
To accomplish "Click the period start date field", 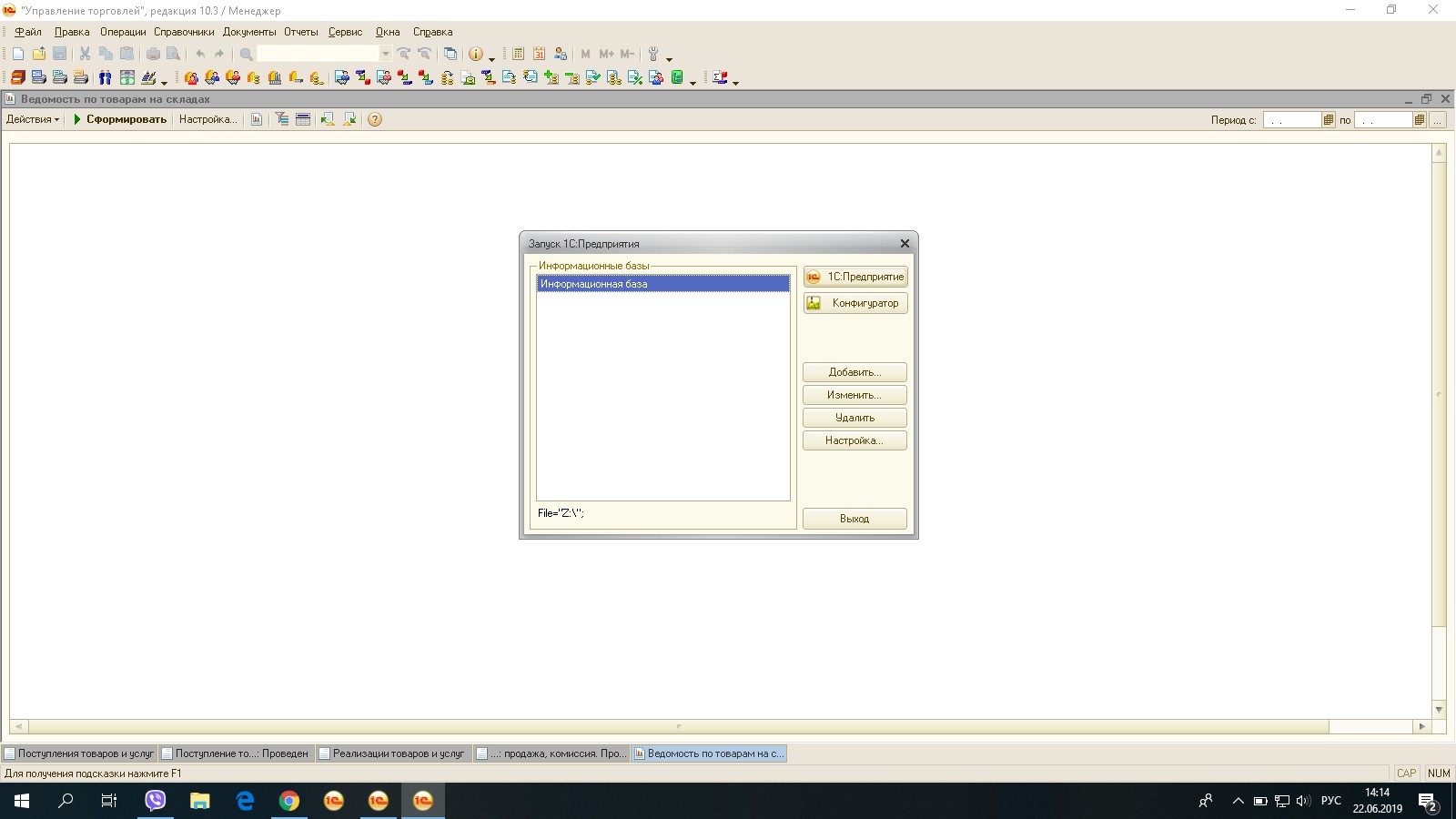I will coord(1292,119).
